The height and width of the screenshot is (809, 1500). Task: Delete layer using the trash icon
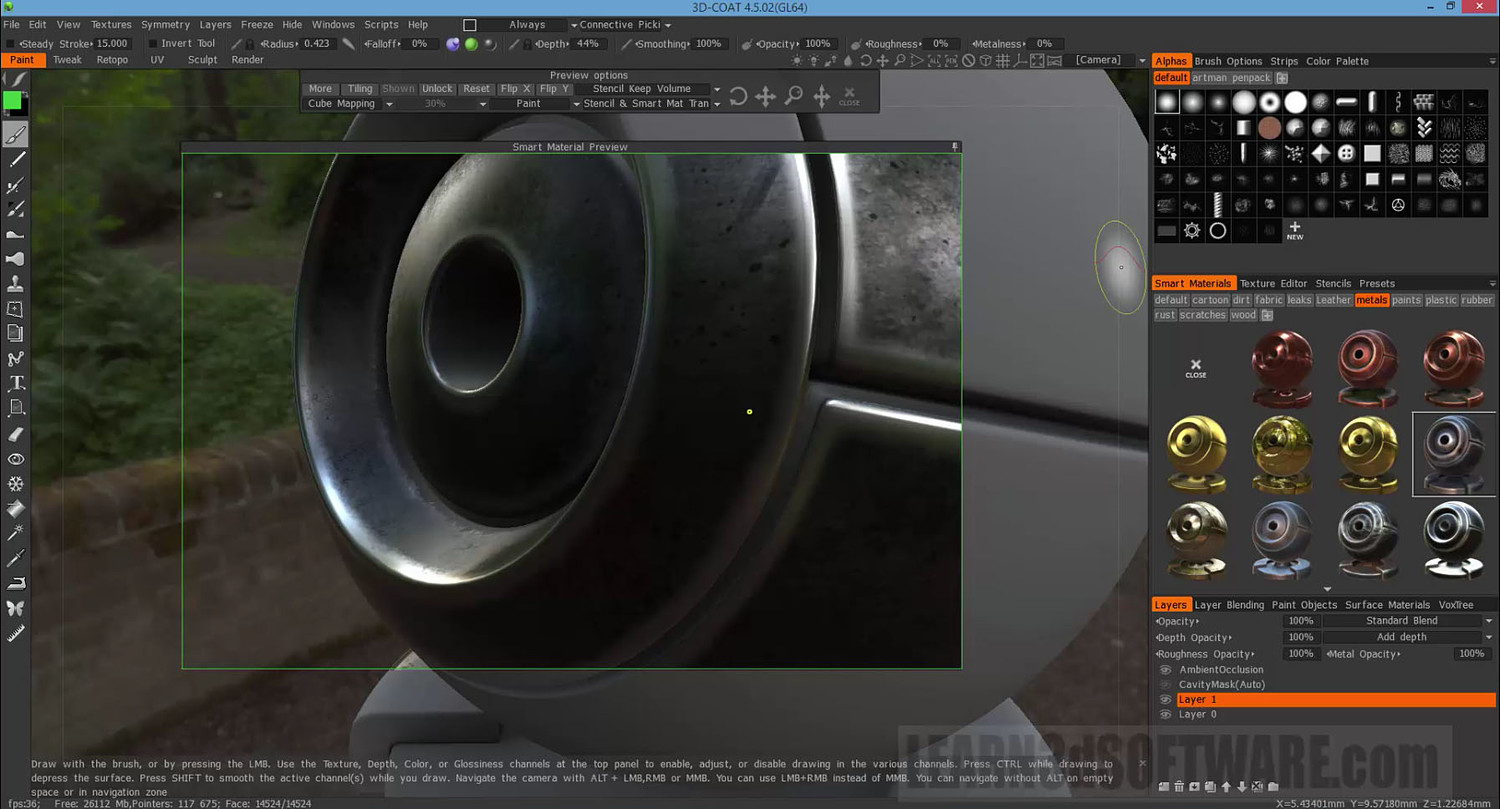click(1179, 787)
